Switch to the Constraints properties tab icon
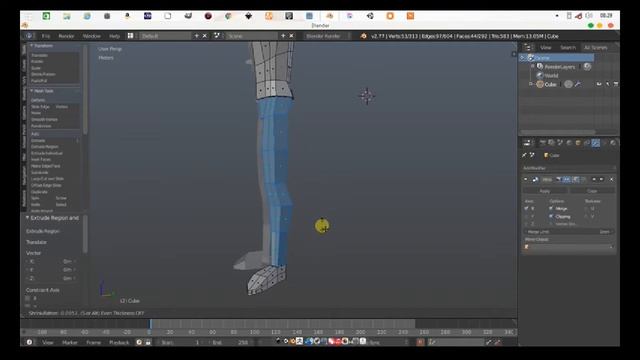The height and width of the screenshot is (360, 640). click(587, 143)
